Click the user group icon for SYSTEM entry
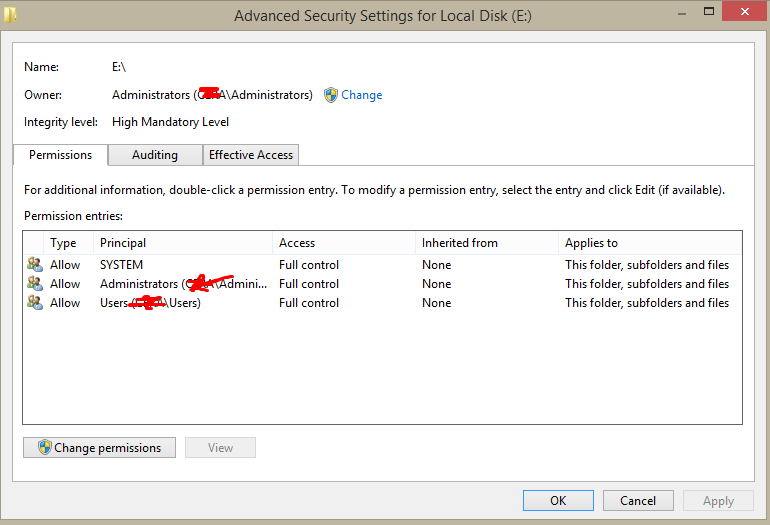 35,265
